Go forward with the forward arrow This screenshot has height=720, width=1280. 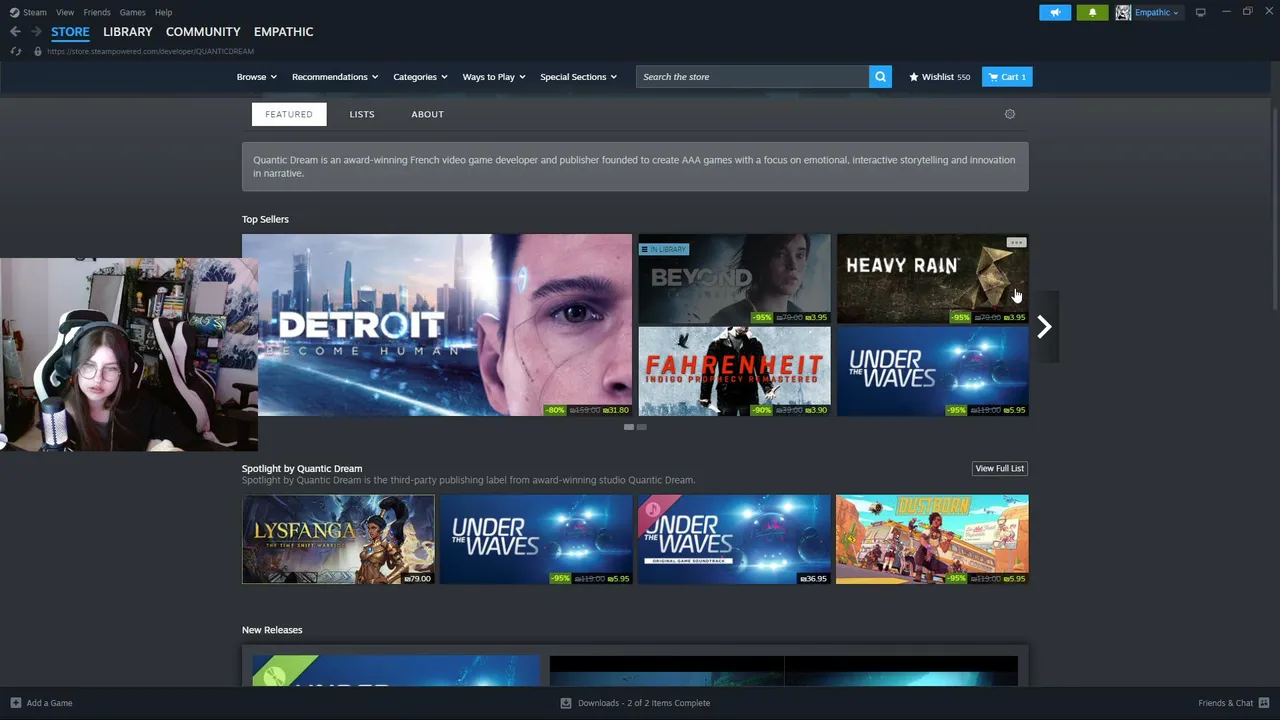point(36,32)
